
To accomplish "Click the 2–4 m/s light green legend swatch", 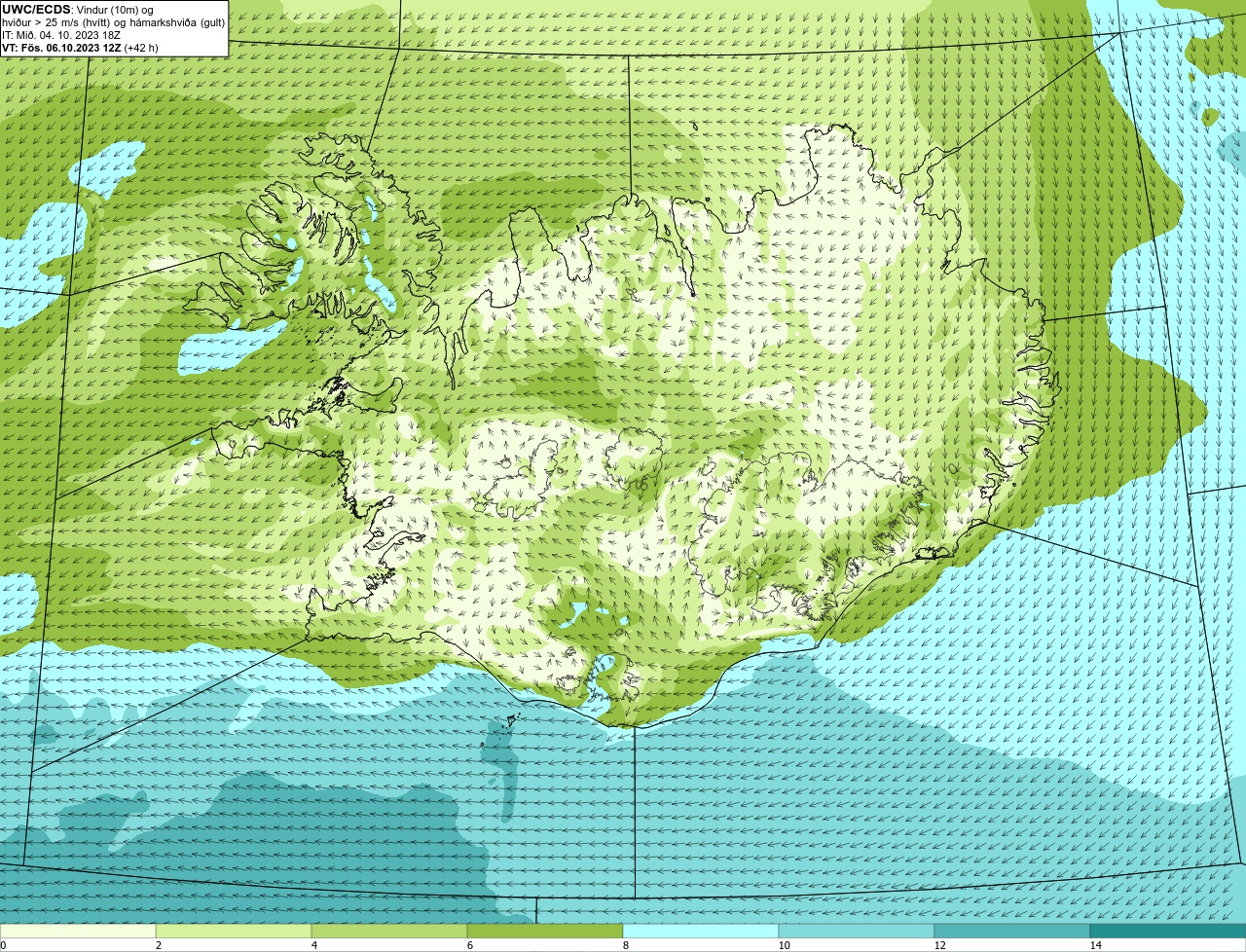I will click(x=234, y=931).
